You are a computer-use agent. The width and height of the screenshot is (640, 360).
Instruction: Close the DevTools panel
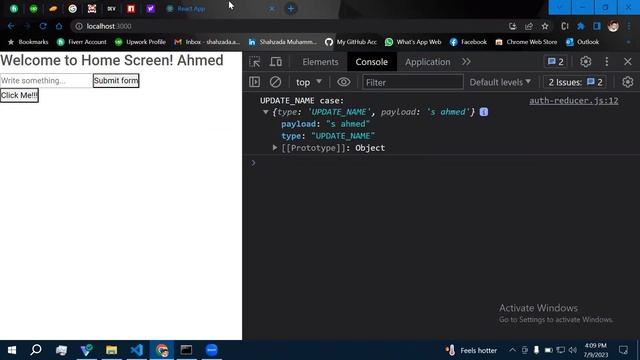628,62
